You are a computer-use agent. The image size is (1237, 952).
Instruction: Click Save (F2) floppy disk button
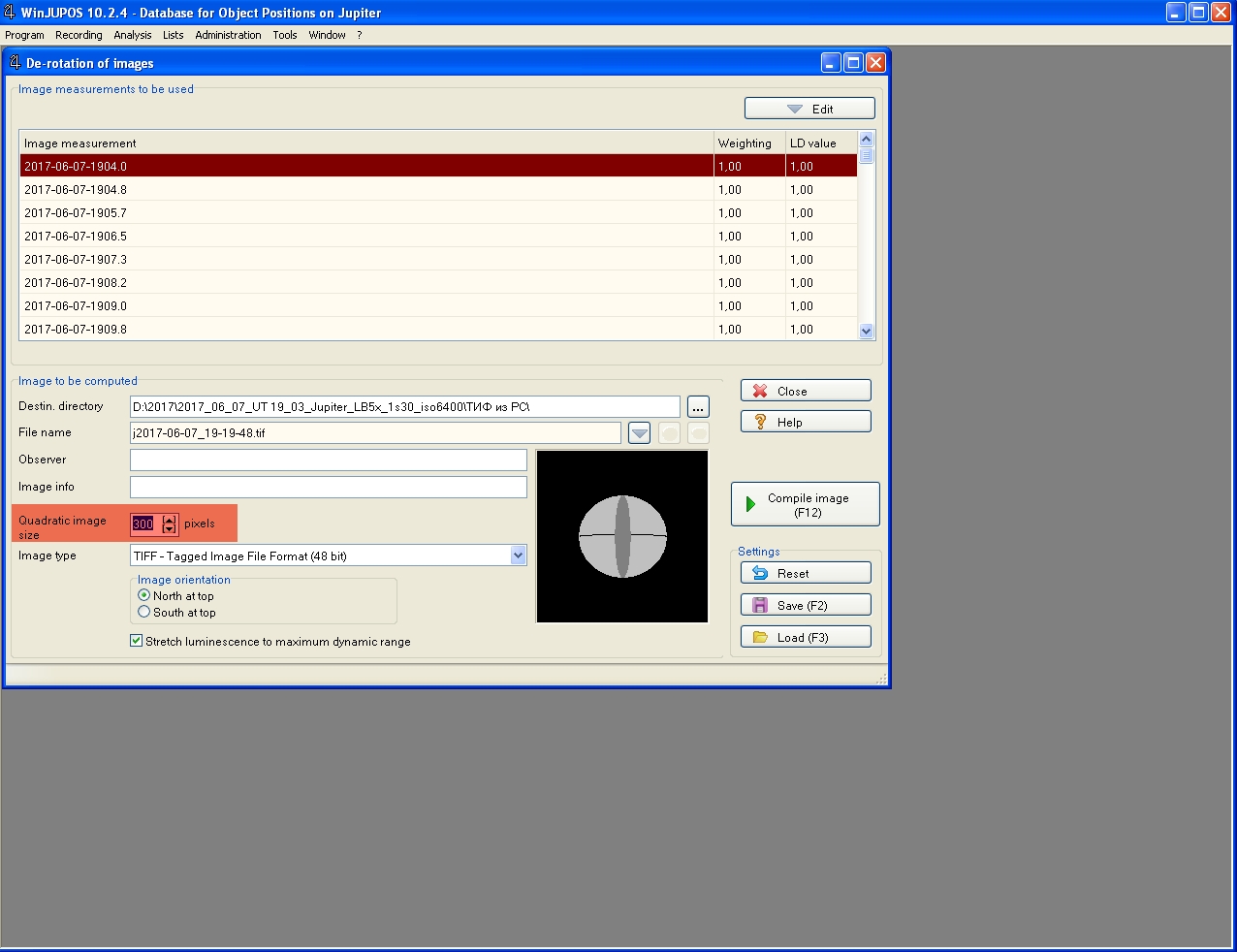806,605
